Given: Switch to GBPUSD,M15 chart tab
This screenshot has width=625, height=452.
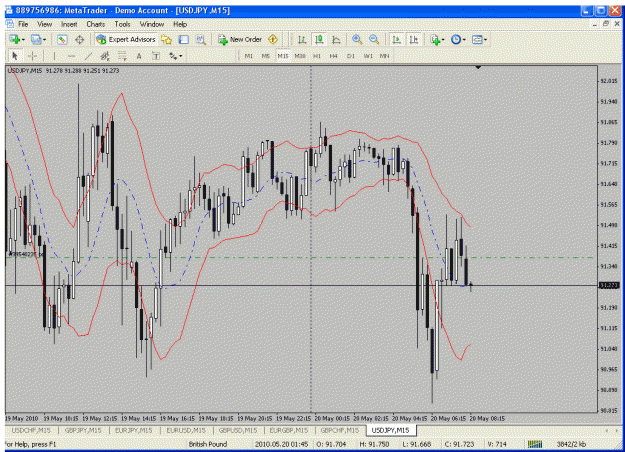Looking at the screenshot, I should click(x=238, y=430).
